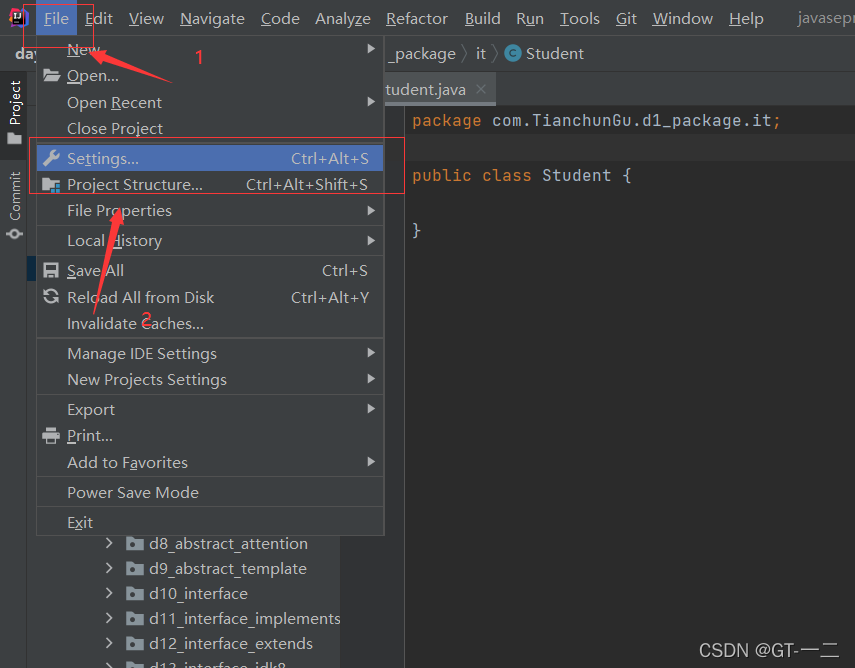Image resolution: width=855 pixels, height=668 pixels.
Task: Choose Save All
Action: pos(210,270)
